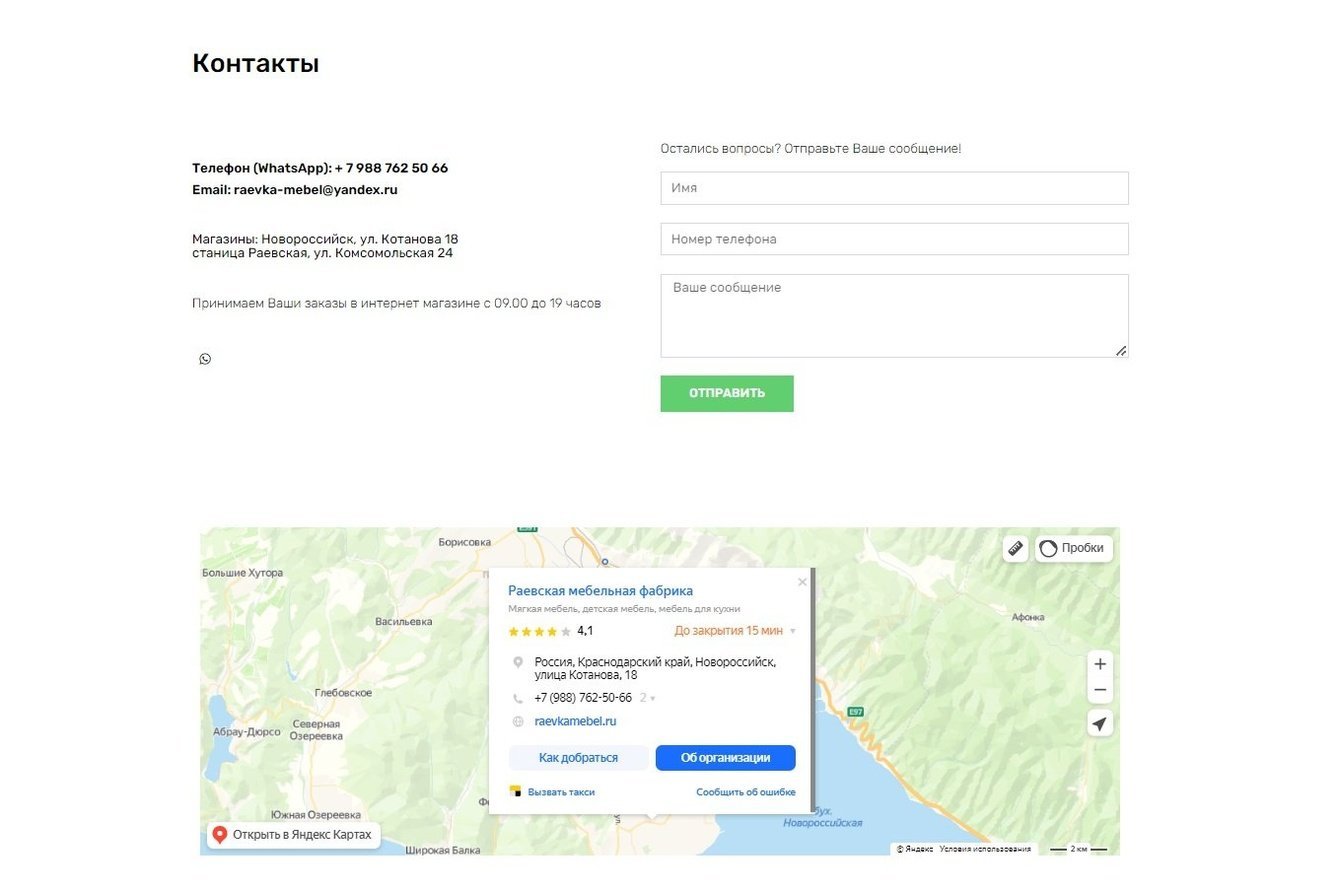
Task: Click the order hours line Принимаем Ваши заказы
Action: (x=396, y=303)
